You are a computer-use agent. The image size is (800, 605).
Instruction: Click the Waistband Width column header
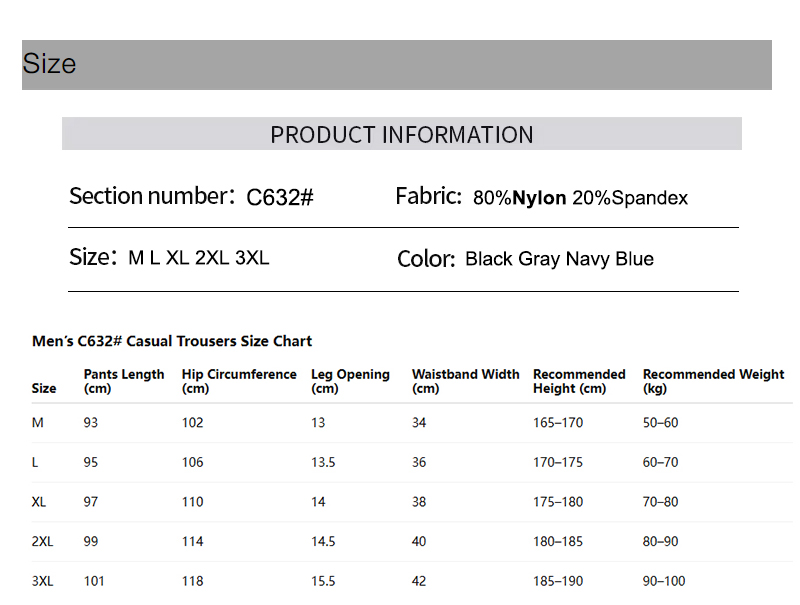(x=465, y=381)
